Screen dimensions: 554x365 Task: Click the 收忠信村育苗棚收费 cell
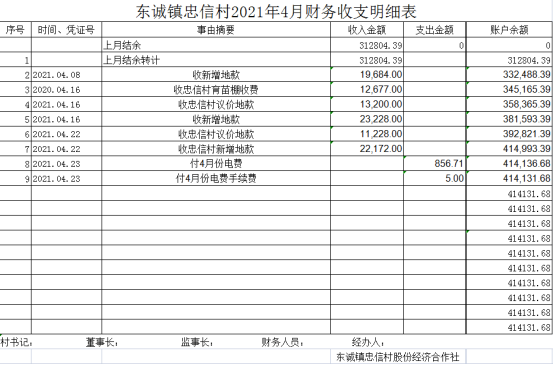(216, 90)
